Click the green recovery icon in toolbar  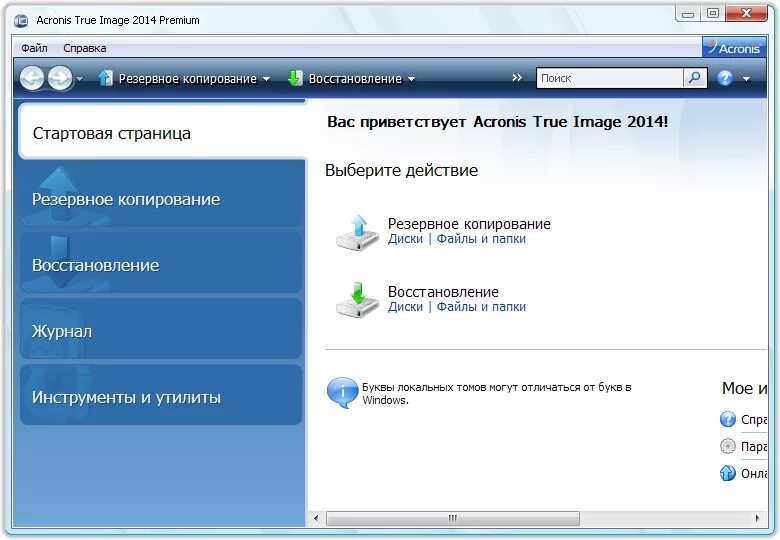(295, 78)
